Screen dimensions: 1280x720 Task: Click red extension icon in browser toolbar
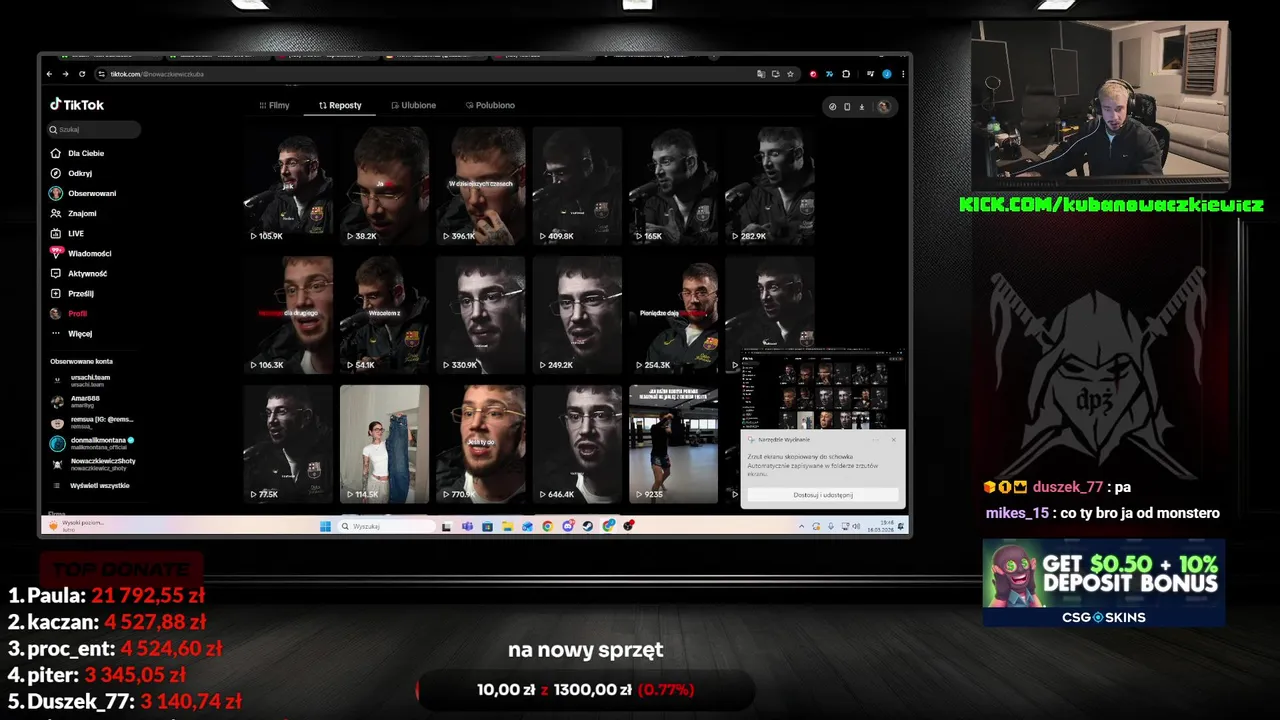[813, 74]
